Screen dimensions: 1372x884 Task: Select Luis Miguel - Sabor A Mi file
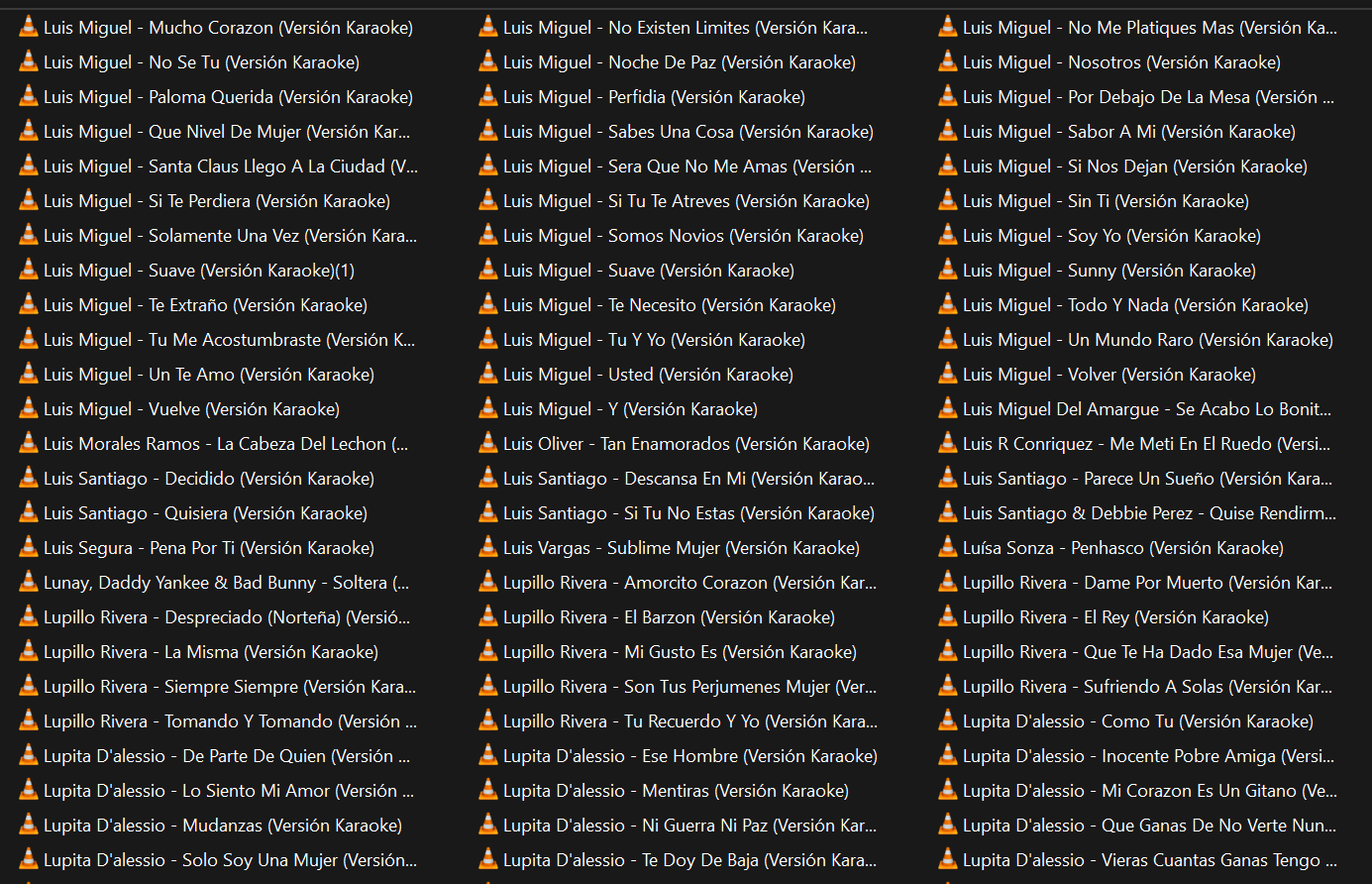[1128, 132]
